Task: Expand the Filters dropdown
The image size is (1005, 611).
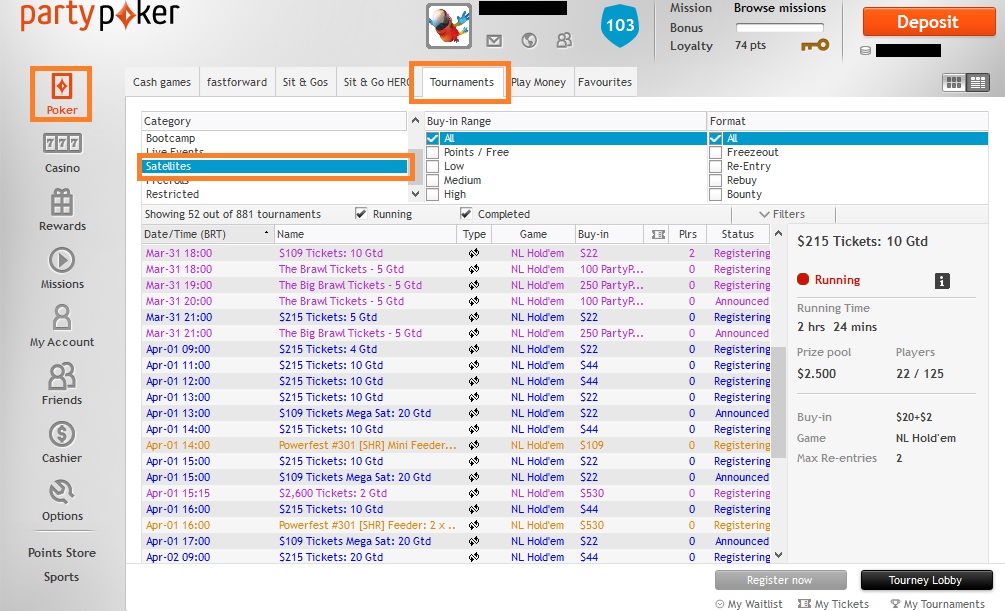Action: tap(782, 214)
